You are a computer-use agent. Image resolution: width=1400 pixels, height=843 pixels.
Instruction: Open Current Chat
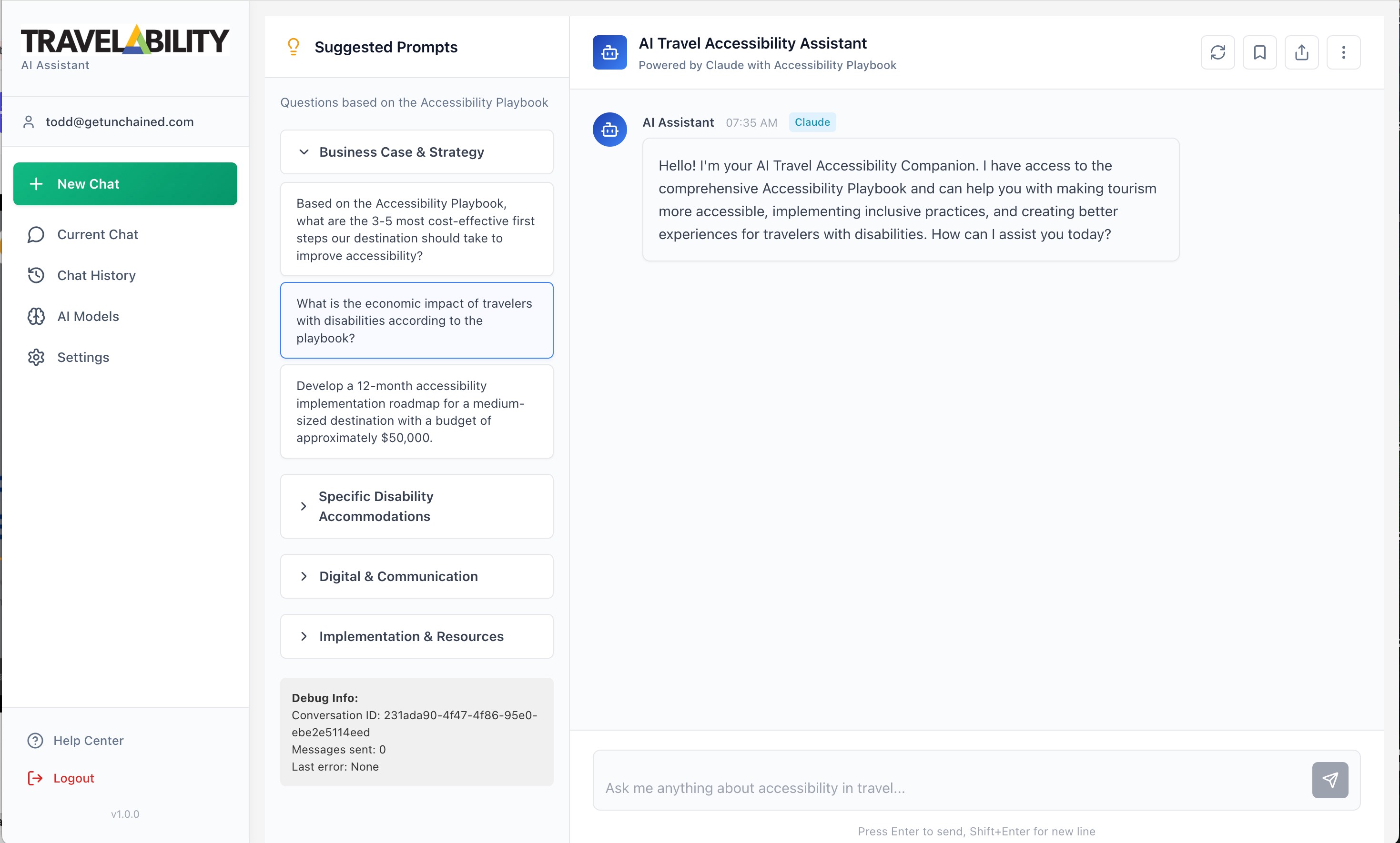[125, 235]
